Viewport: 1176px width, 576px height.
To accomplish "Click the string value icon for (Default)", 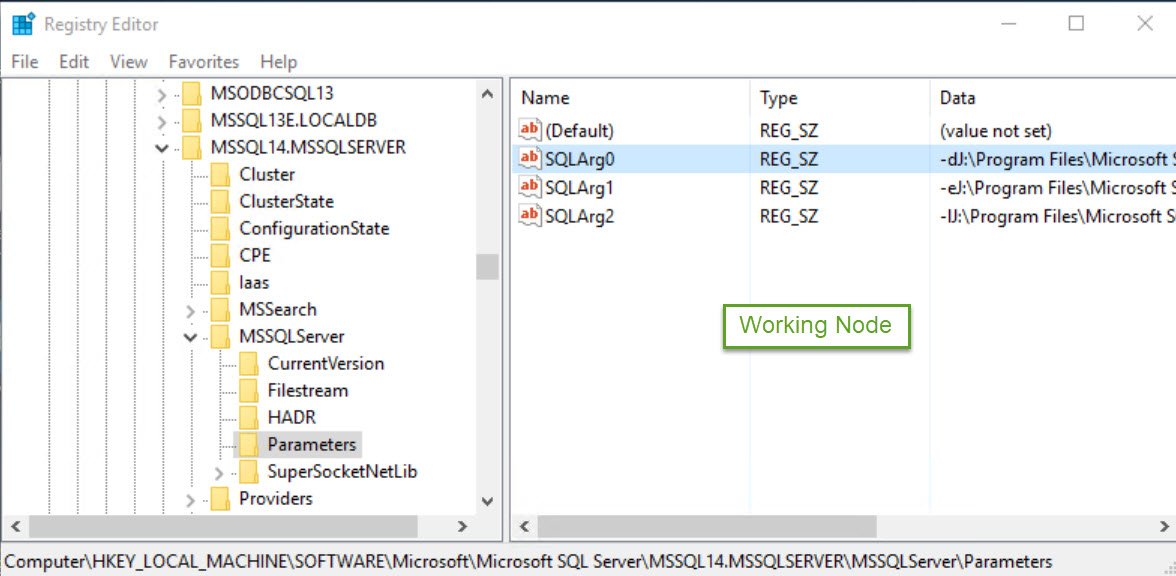I will coord(530,130).
